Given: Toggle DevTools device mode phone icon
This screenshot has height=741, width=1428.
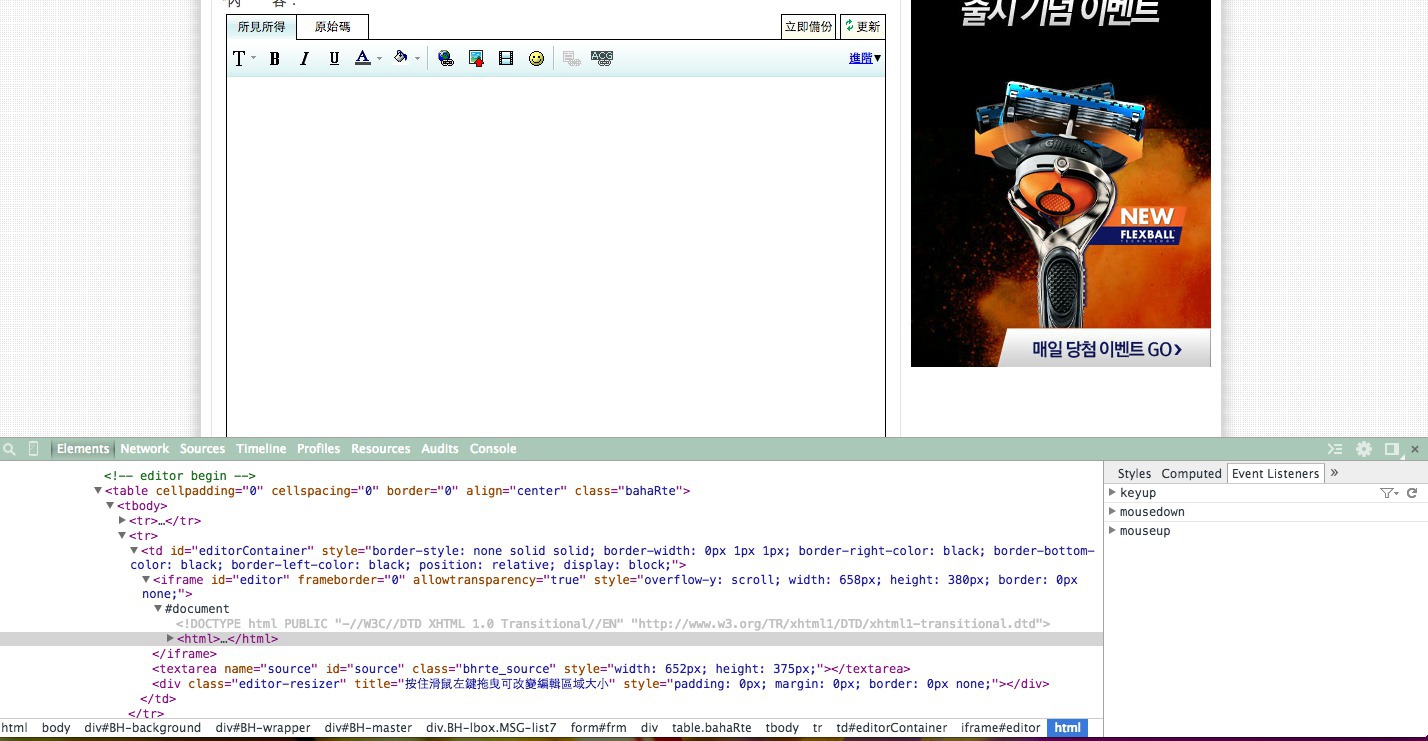Looking at the screenshot, I should pyautogui.click(x=33, y=449).
